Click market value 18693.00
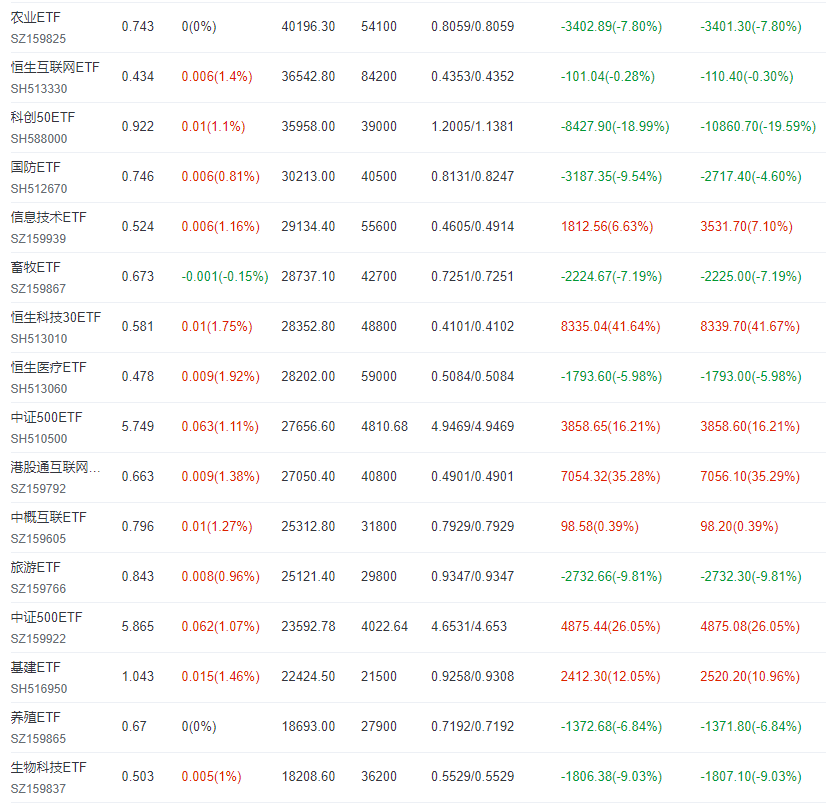 (308, 727)
